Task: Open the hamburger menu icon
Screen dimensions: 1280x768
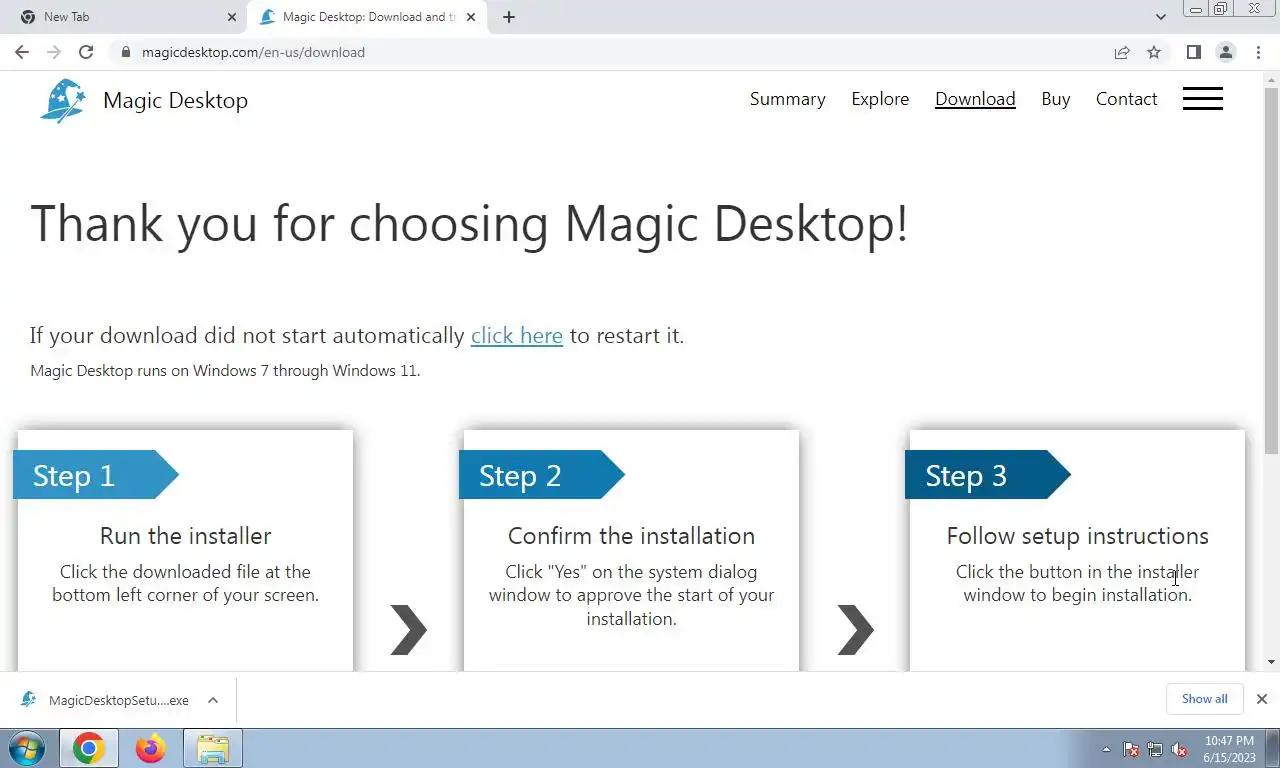Action: [1202, 99]
